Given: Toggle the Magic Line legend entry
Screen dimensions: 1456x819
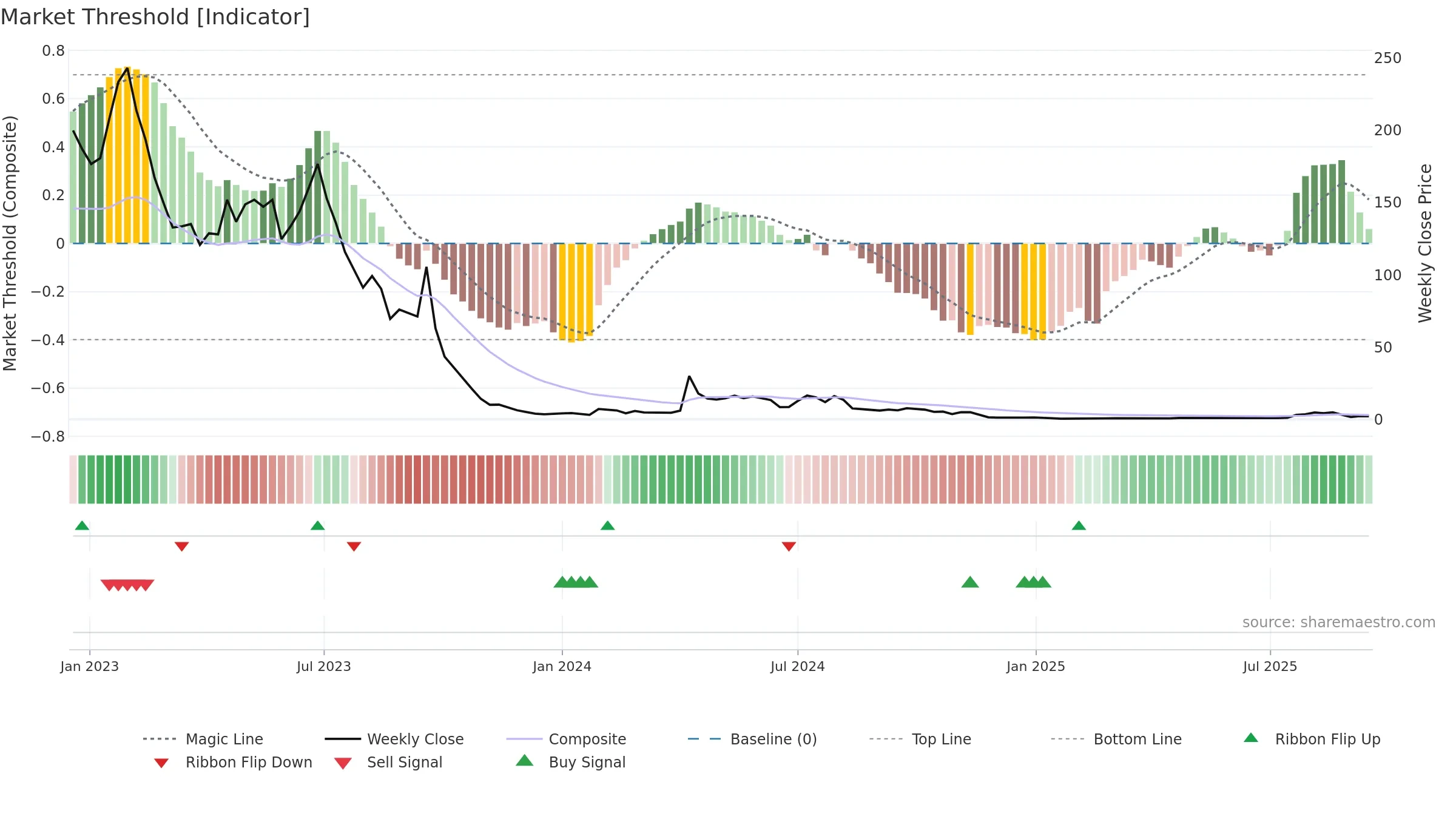Looking at the screenshot, I should (203, 739).
